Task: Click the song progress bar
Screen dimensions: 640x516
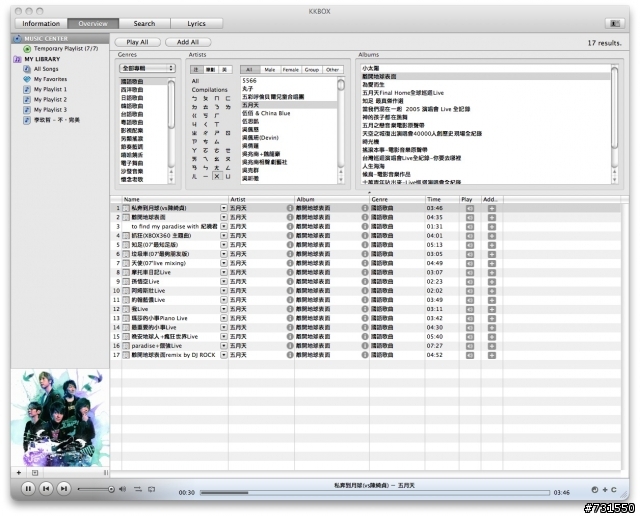Action: [x=375, y=493]
